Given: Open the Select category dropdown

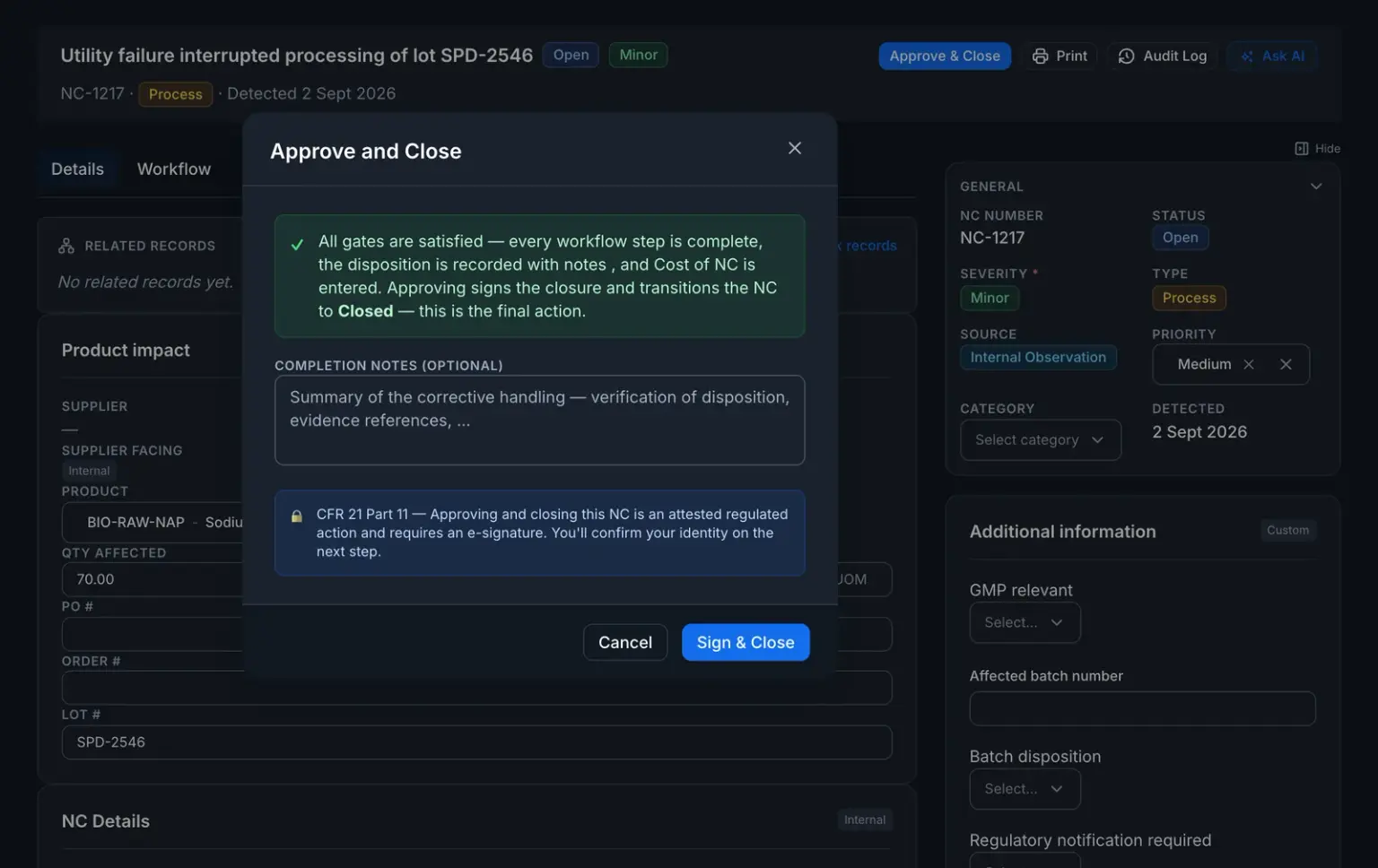Looking at the screenshot, I should pyautogui.click(x=1040, y=439).
